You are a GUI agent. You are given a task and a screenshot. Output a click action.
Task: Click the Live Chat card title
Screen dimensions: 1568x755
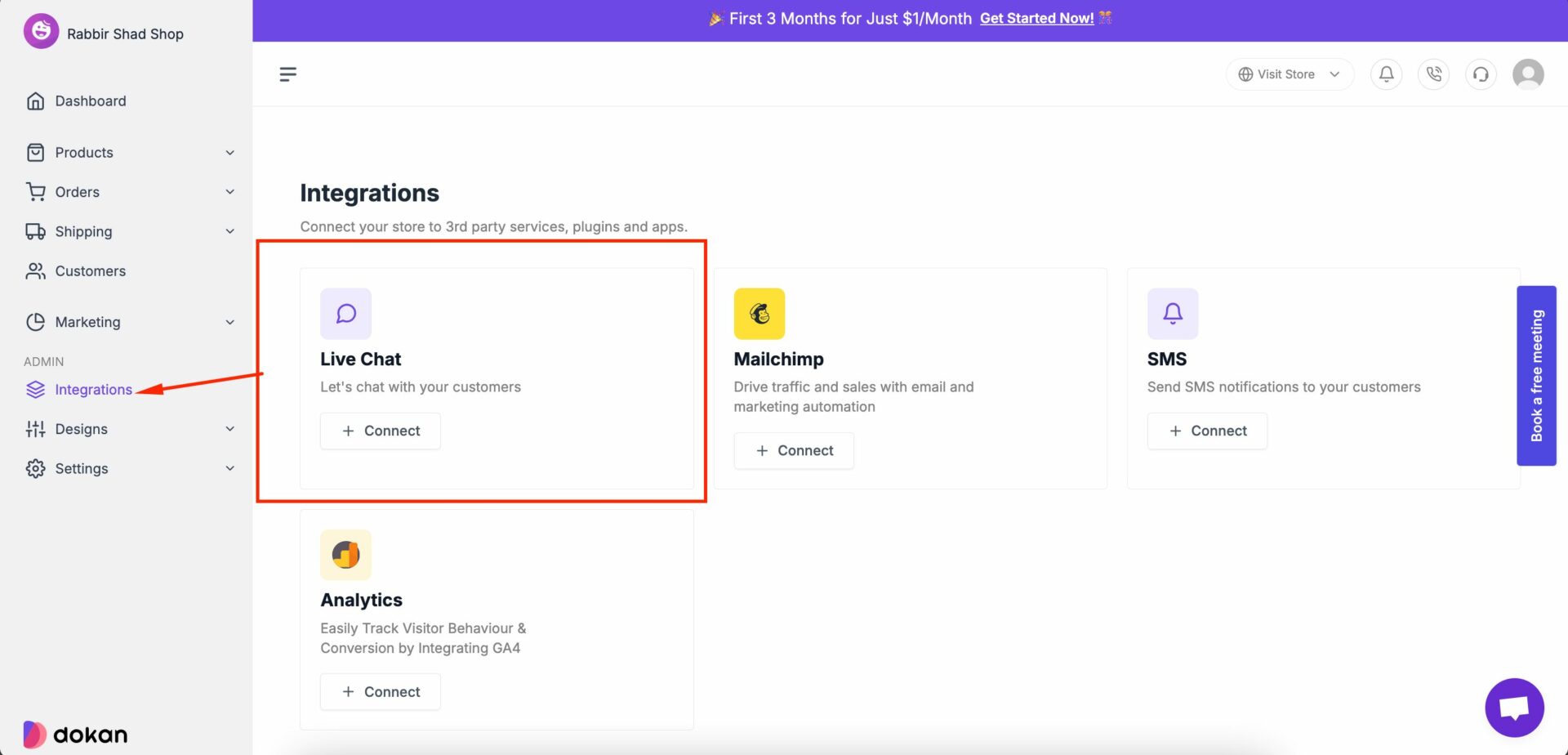(x=361, y=360)
